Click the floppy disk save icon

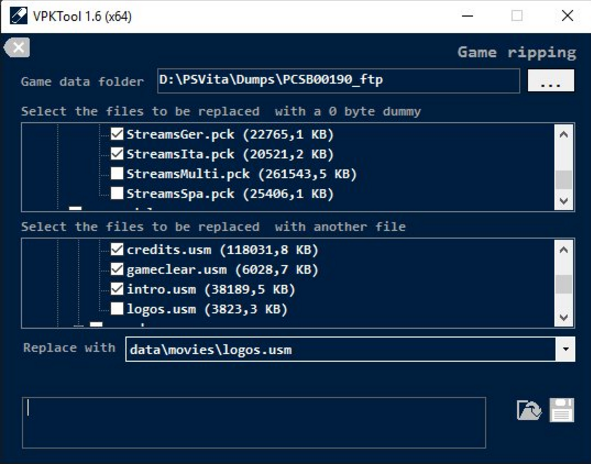click(562, 410)
